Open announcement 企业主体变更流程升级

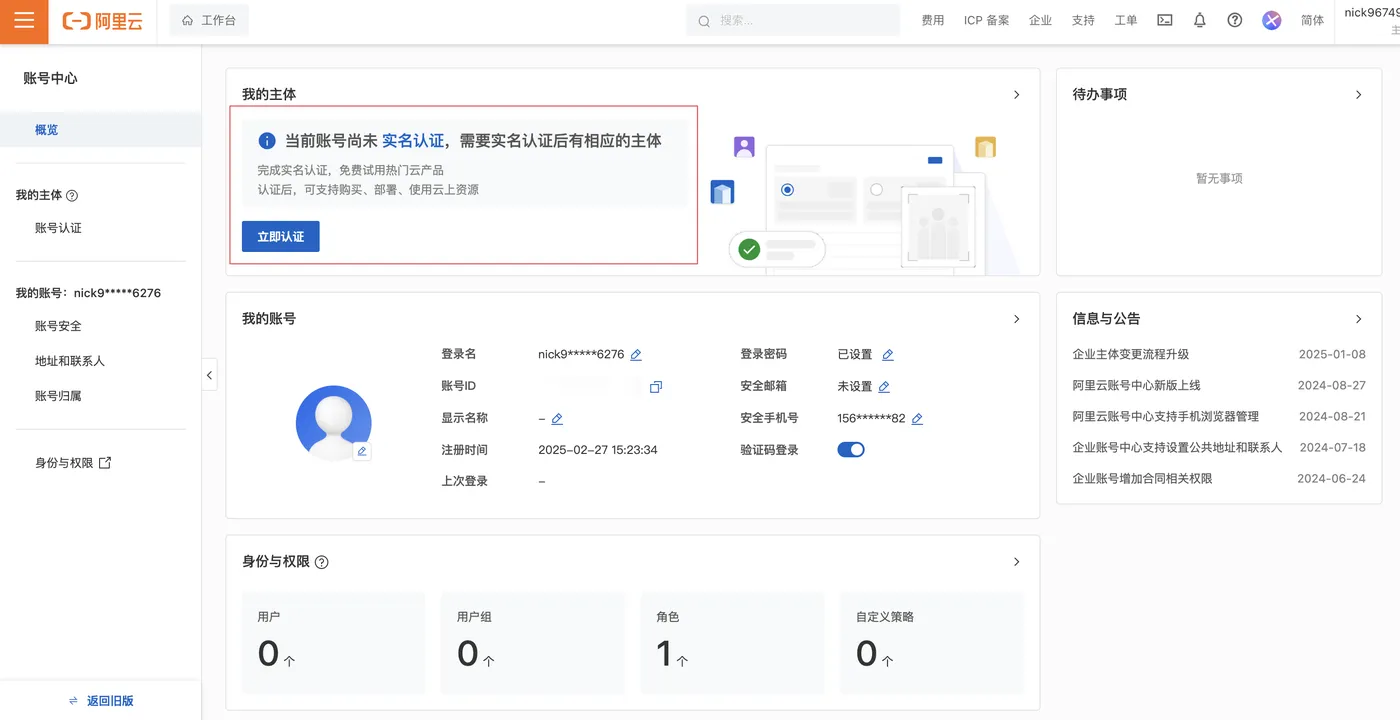pos(1131,354)
